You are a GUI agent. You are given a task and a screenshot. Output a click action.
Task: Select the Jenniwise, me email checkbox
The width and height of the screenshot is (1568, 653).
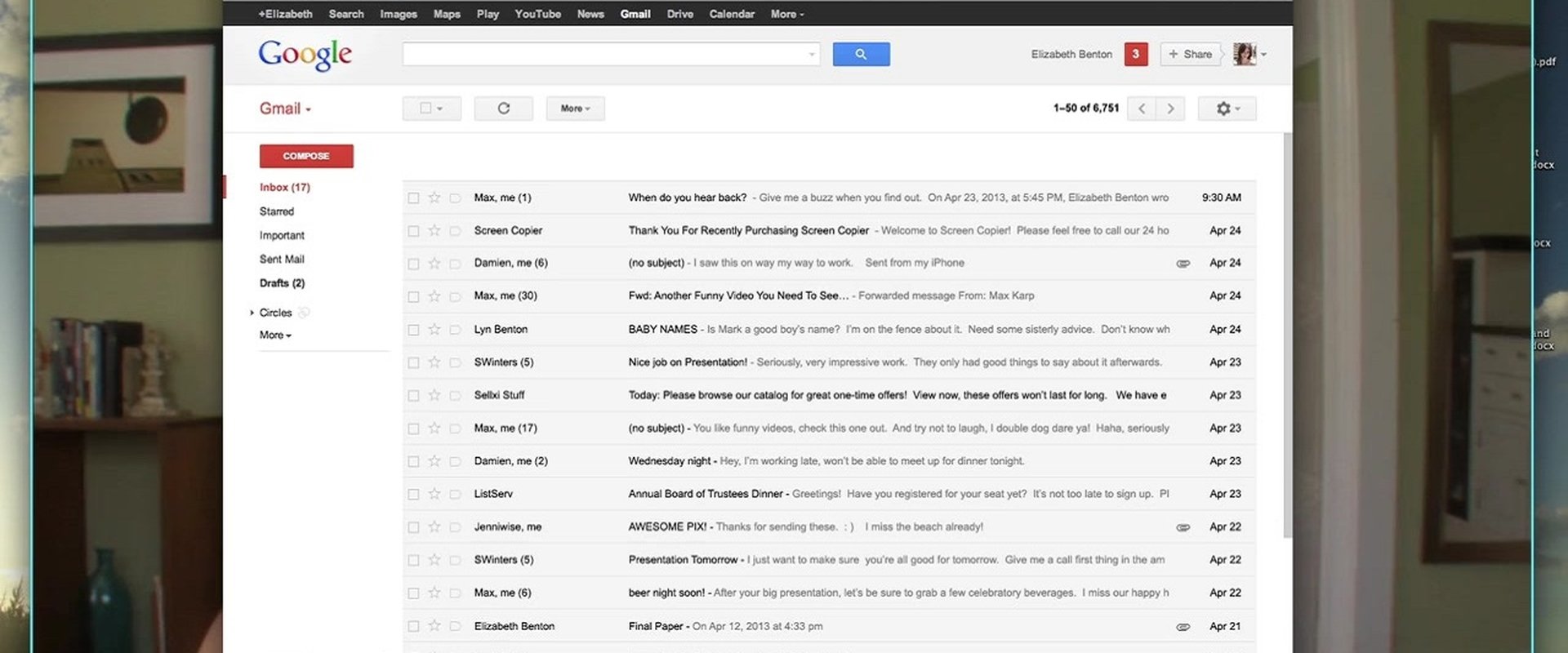click(413, 527)
